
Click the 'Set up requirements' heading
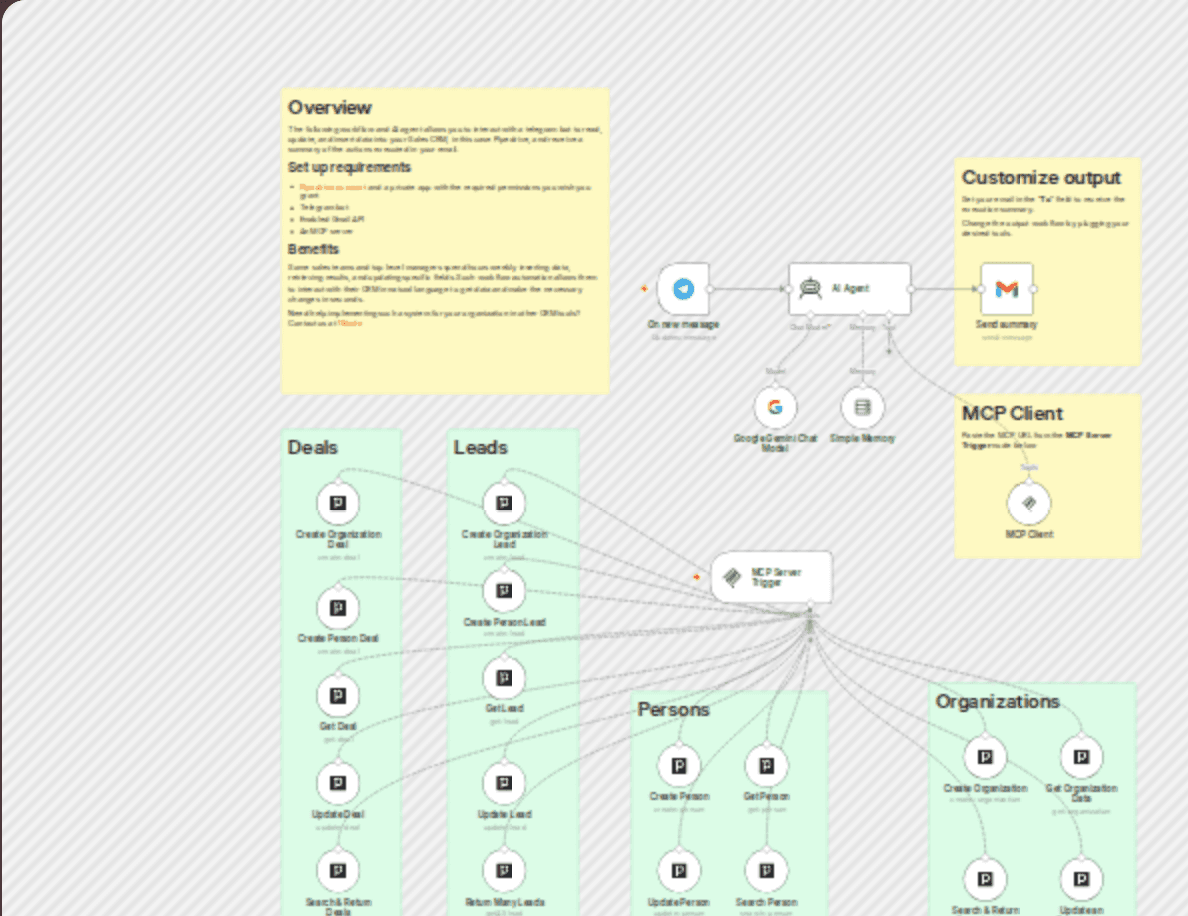(349, 167)
